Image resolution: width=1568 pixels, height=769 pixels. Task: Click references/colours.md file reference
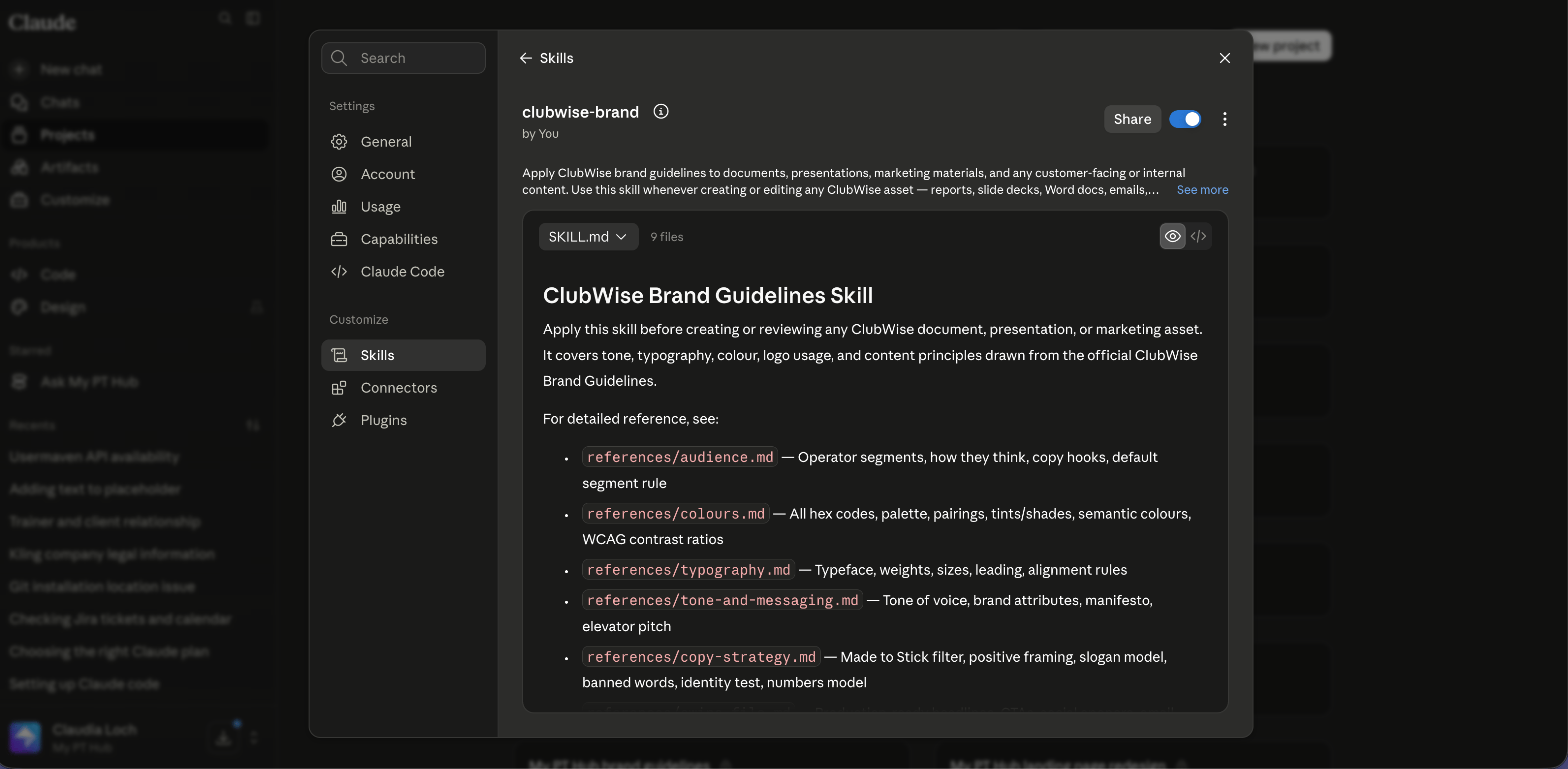(676, 514)
